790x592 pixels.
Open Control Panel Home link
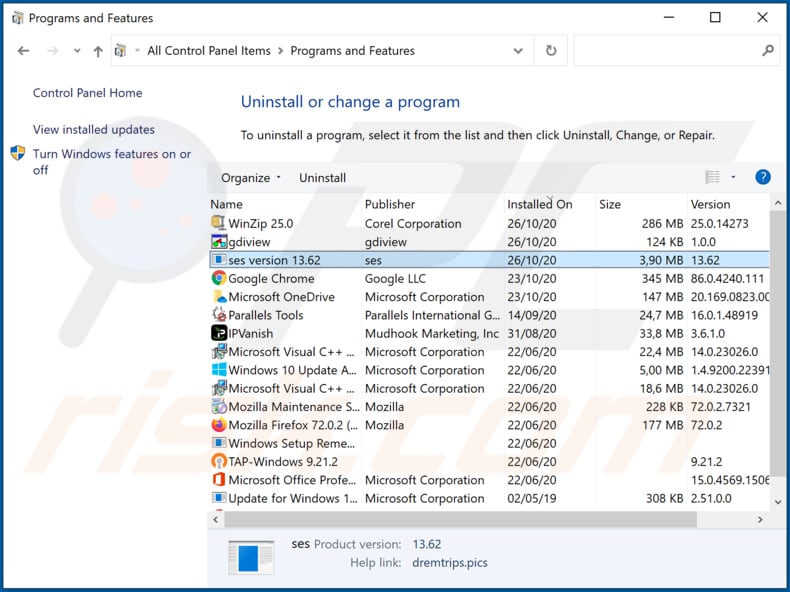(88, 93)
